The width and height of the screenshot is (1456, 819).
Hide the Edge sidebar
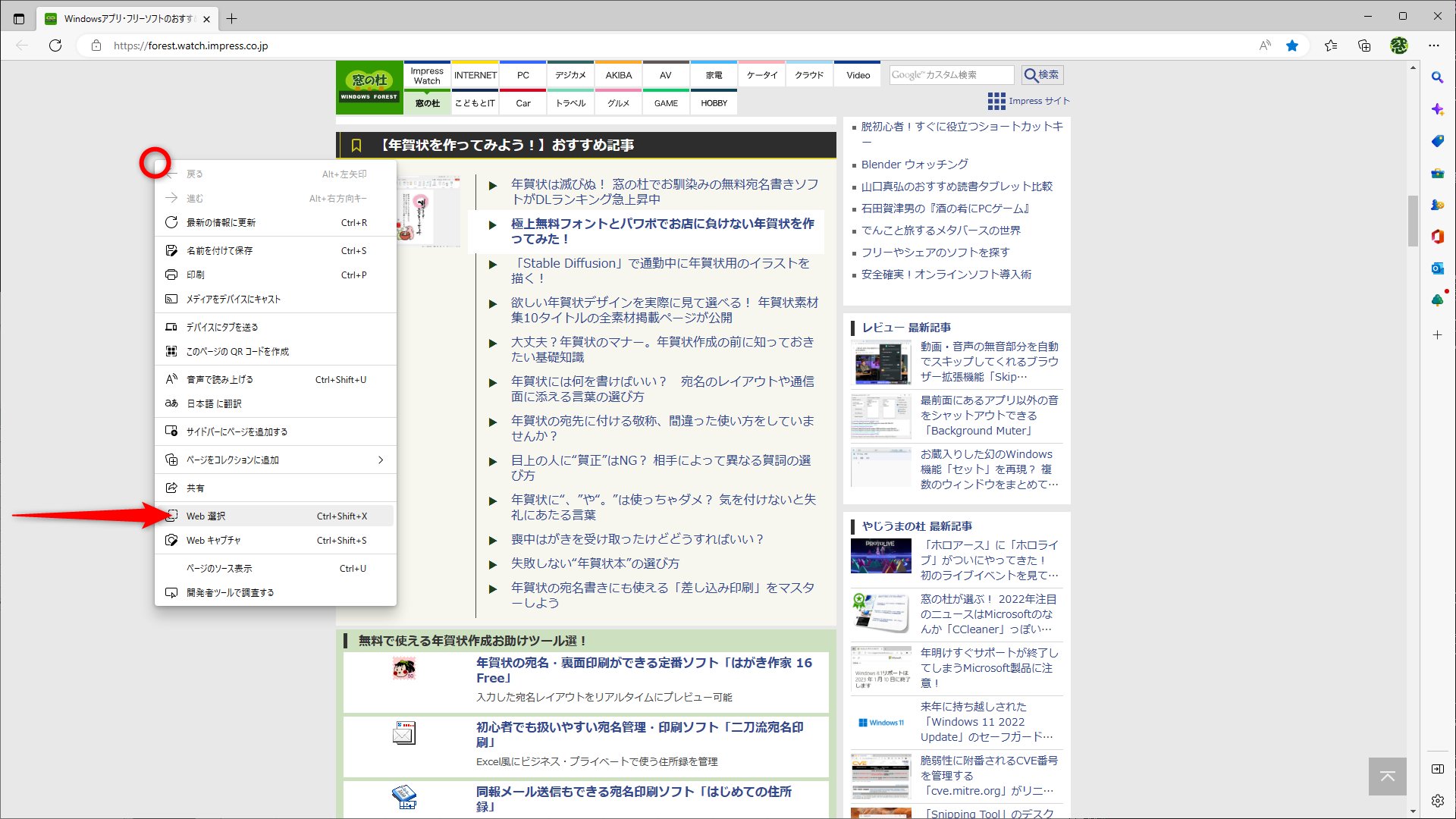[x=1439, y=770]
